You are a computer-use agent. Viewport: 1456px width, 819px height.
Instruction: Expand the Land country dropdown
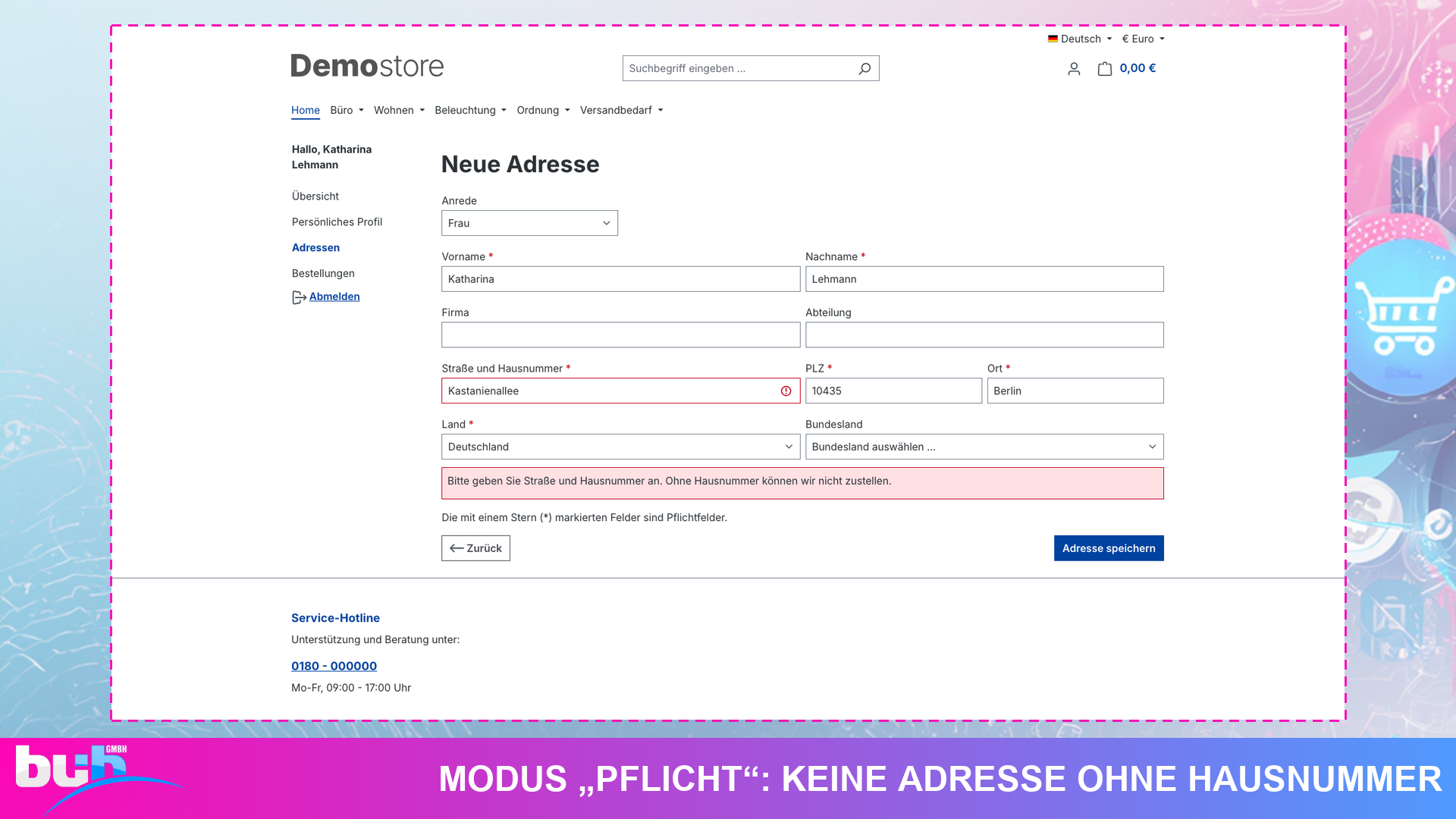coord(620,447)
